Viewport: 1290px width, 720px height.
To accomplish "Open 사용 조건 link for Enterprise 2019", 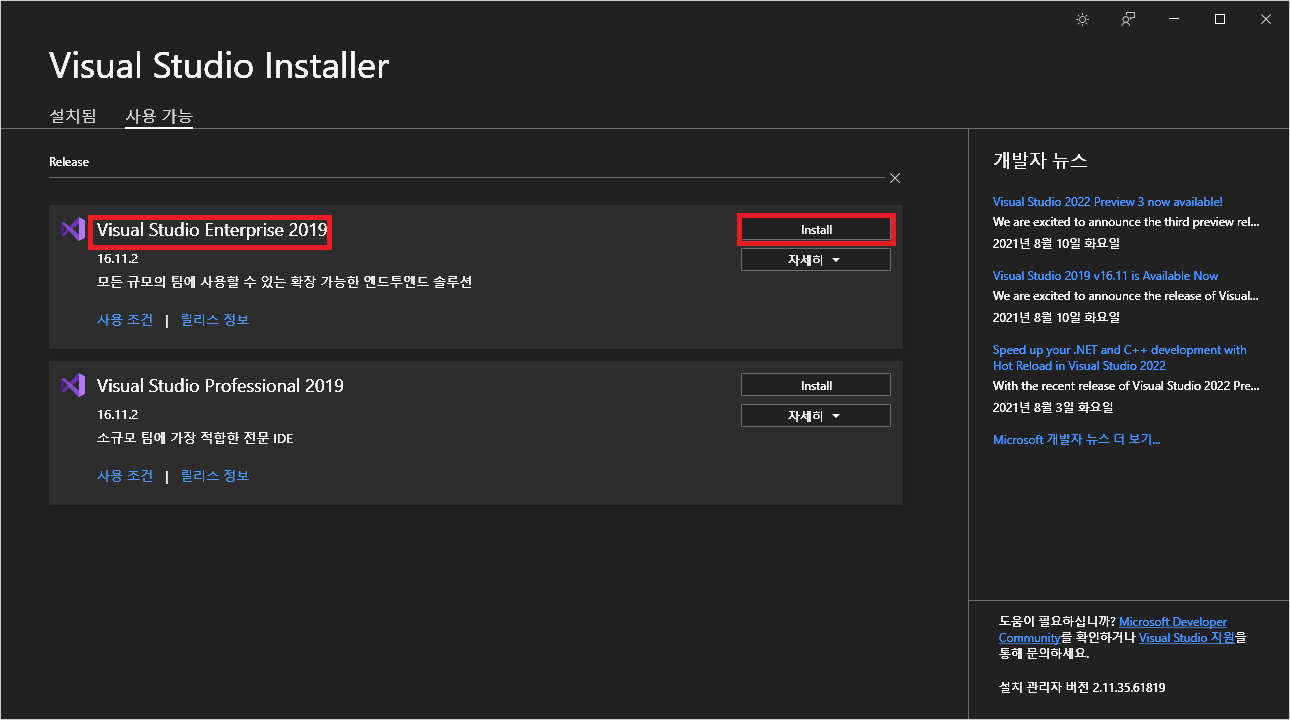I will 125,320.
